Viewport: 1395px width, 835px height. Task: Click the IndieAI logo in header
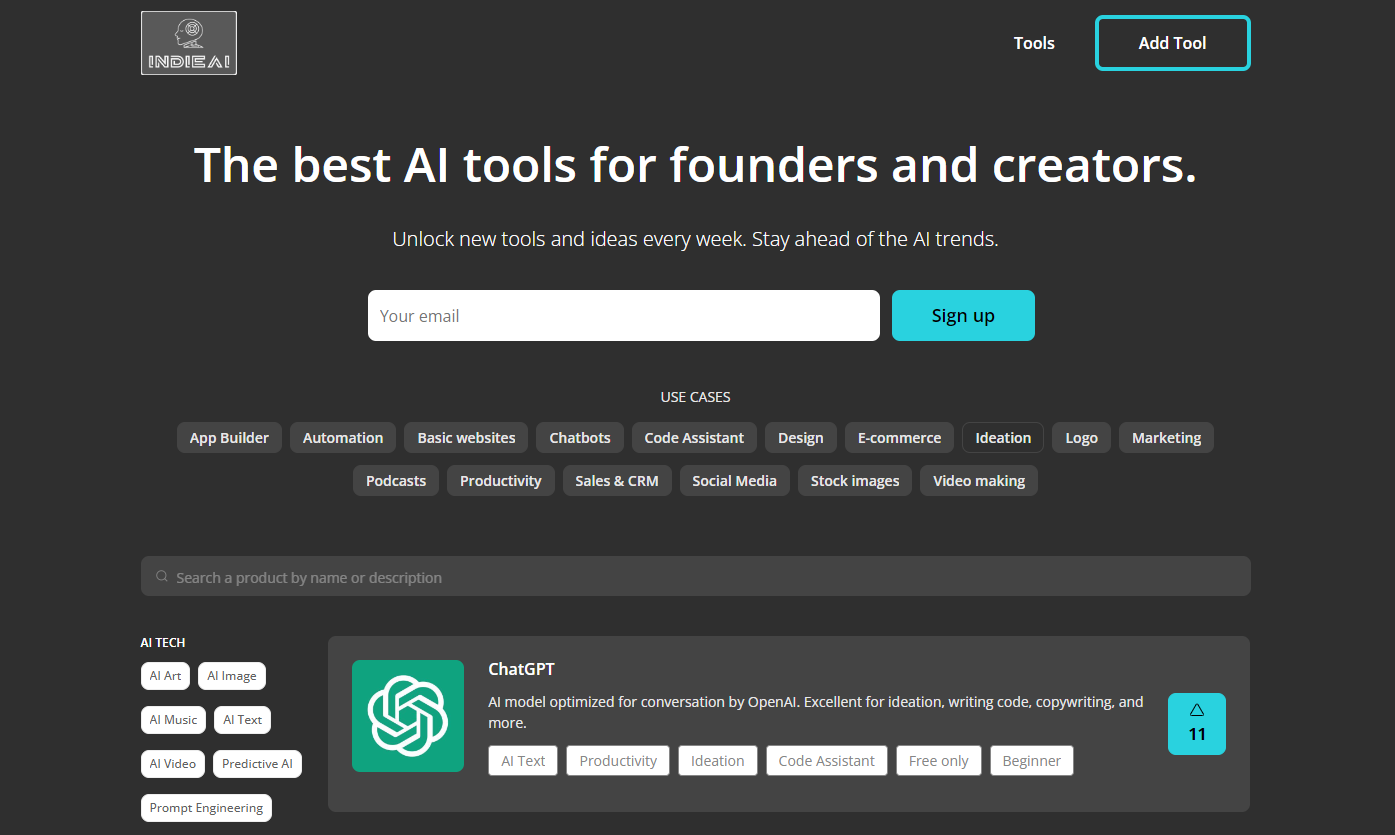189,43
